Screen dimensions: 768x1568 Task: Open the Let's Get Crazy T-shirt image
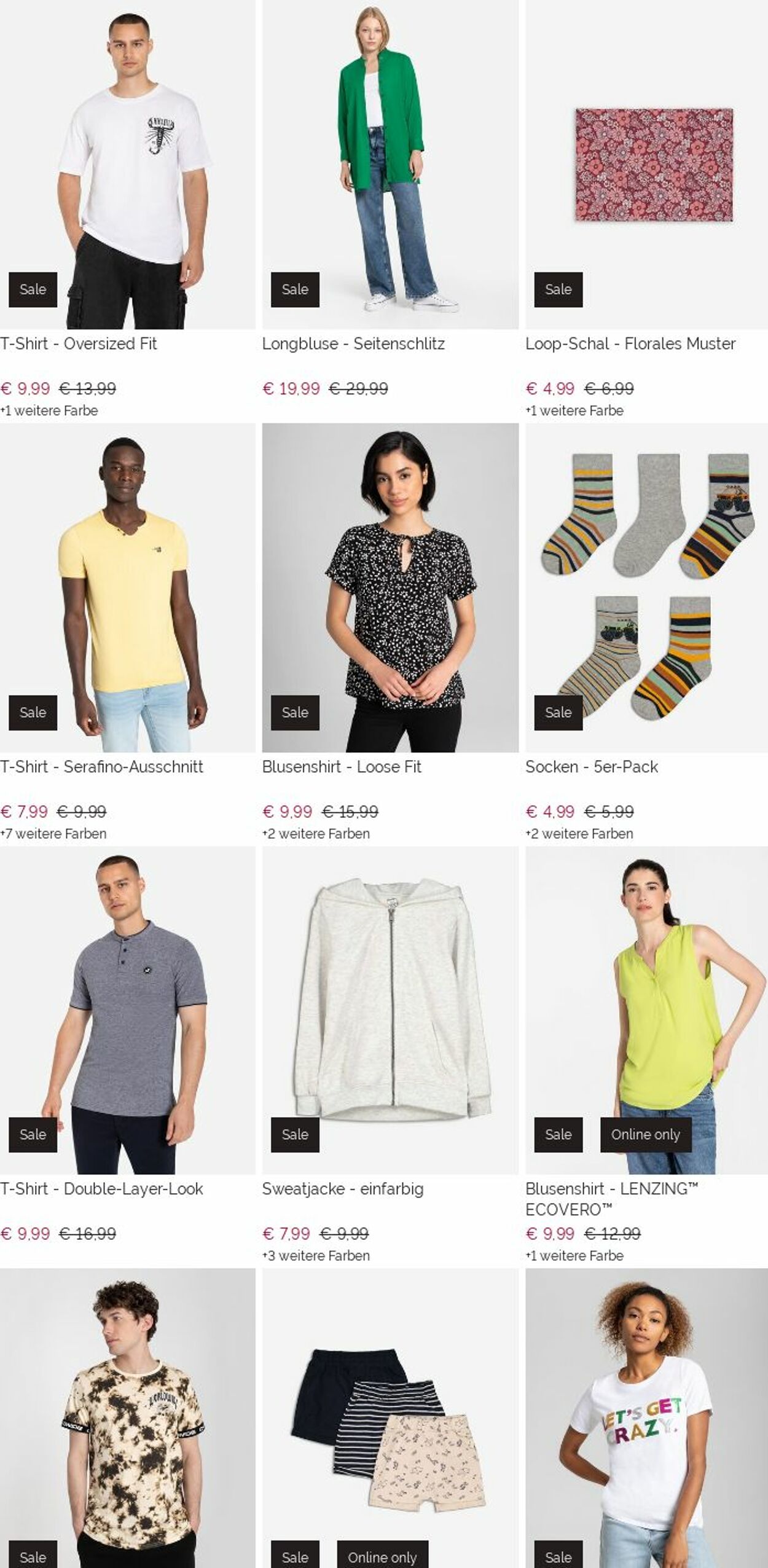[x=646, y=1418]
